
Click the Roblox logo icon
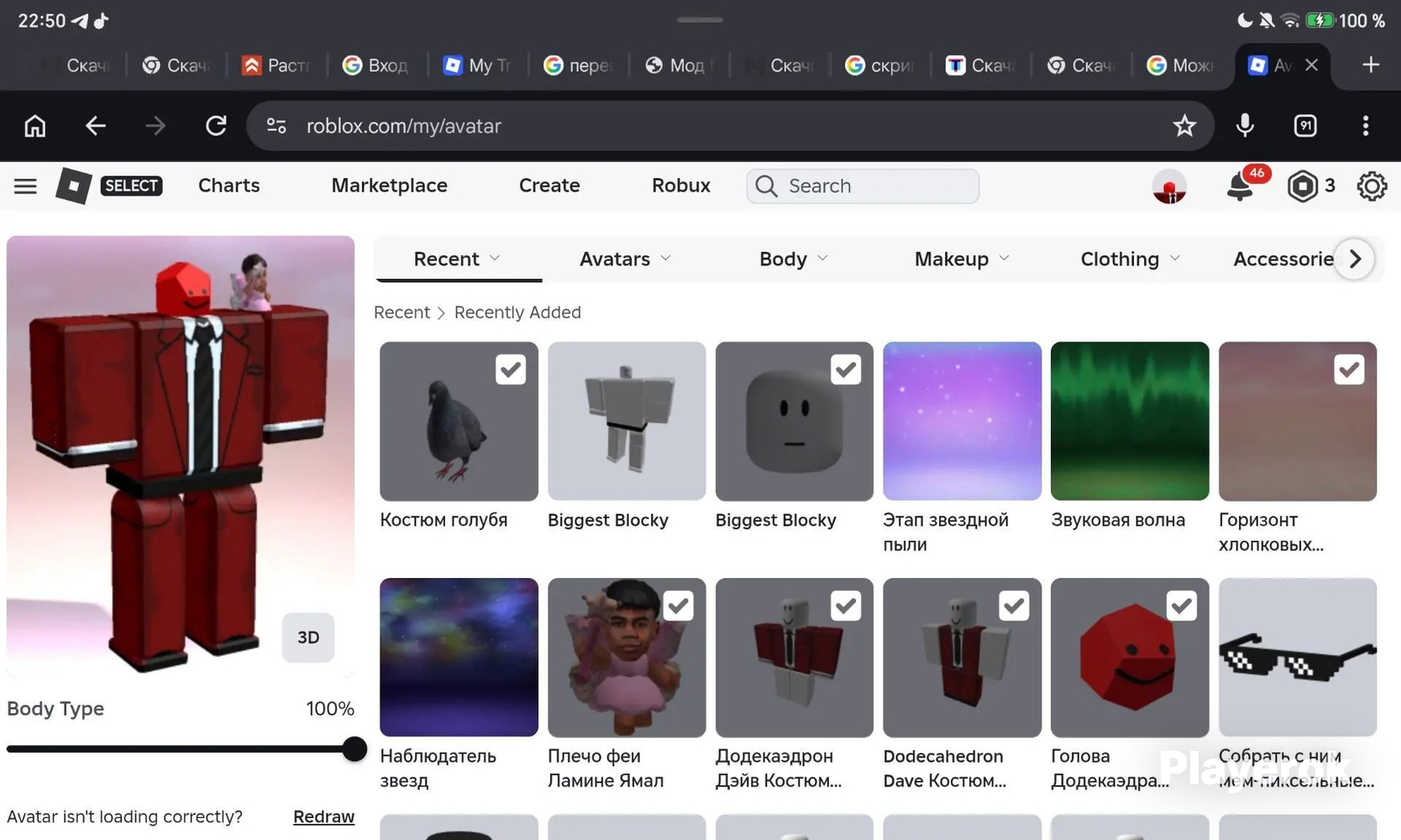coord(74,186)
